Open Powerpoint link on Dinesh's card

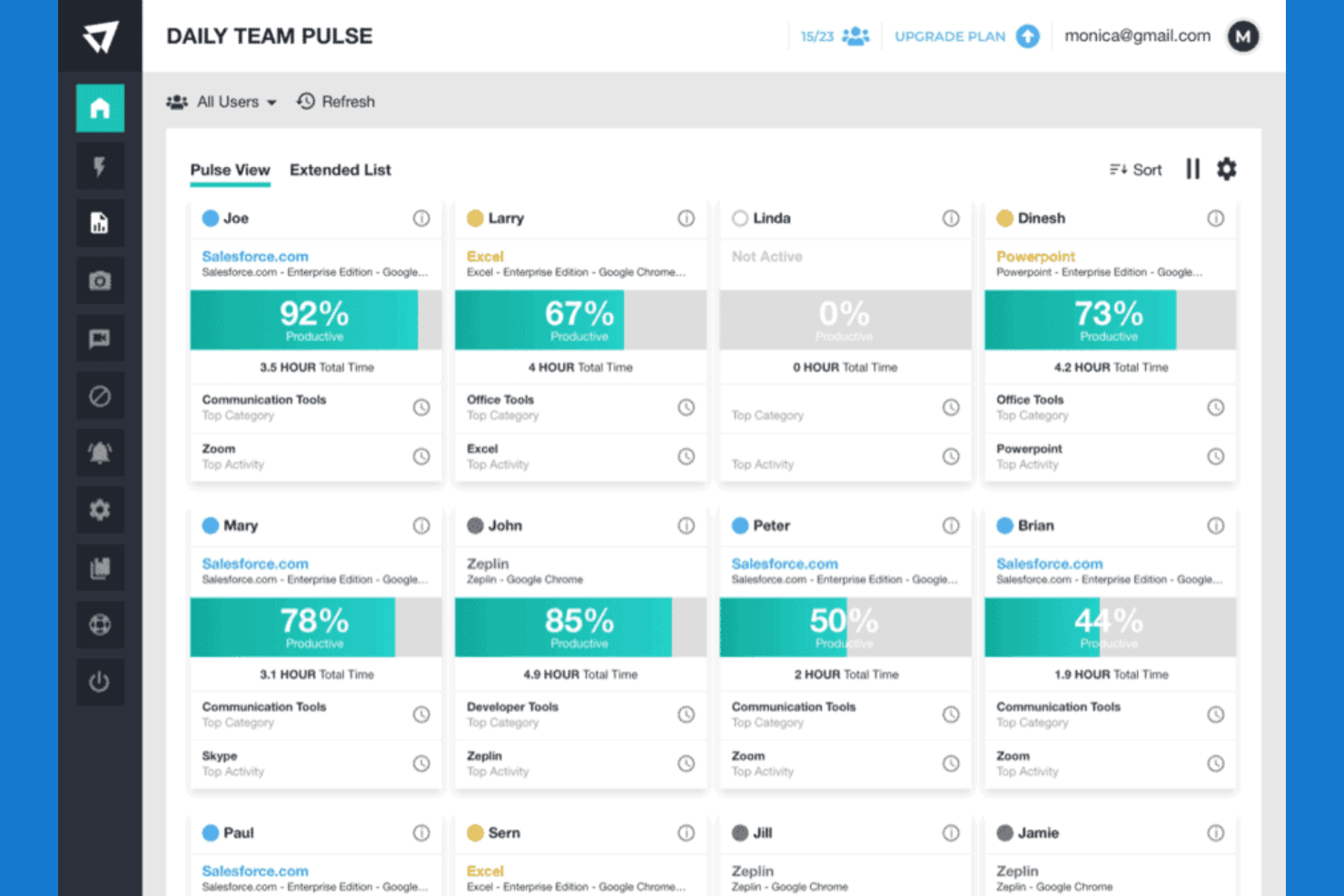(x=1035, y=256)
